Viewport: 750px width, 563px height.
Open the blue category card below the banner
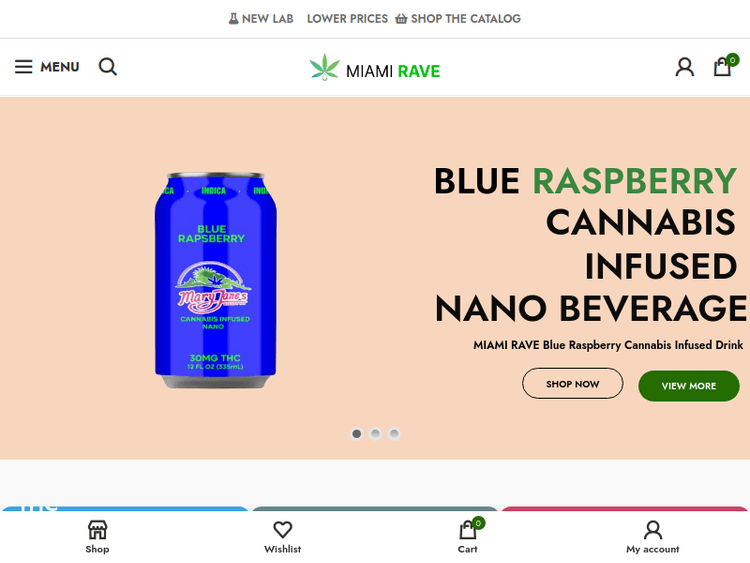(x=125, y=508)
